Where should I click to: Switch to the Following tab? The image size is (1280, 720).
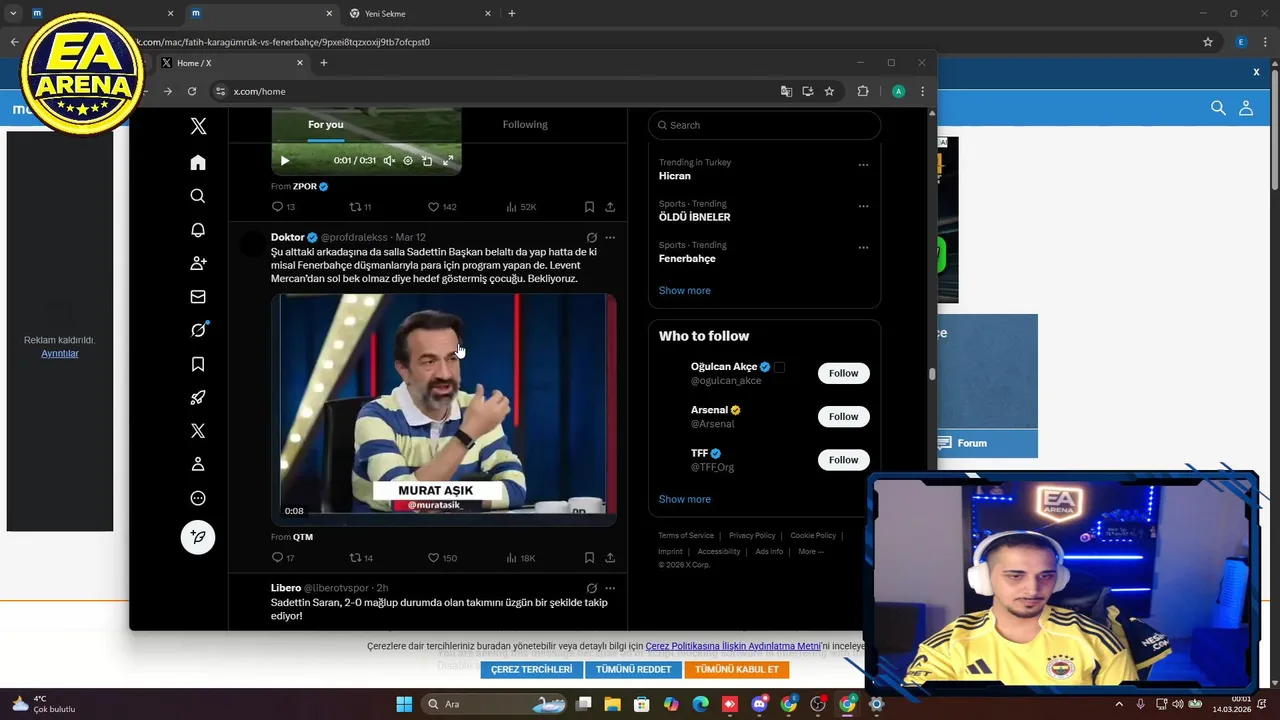point(525,125)
